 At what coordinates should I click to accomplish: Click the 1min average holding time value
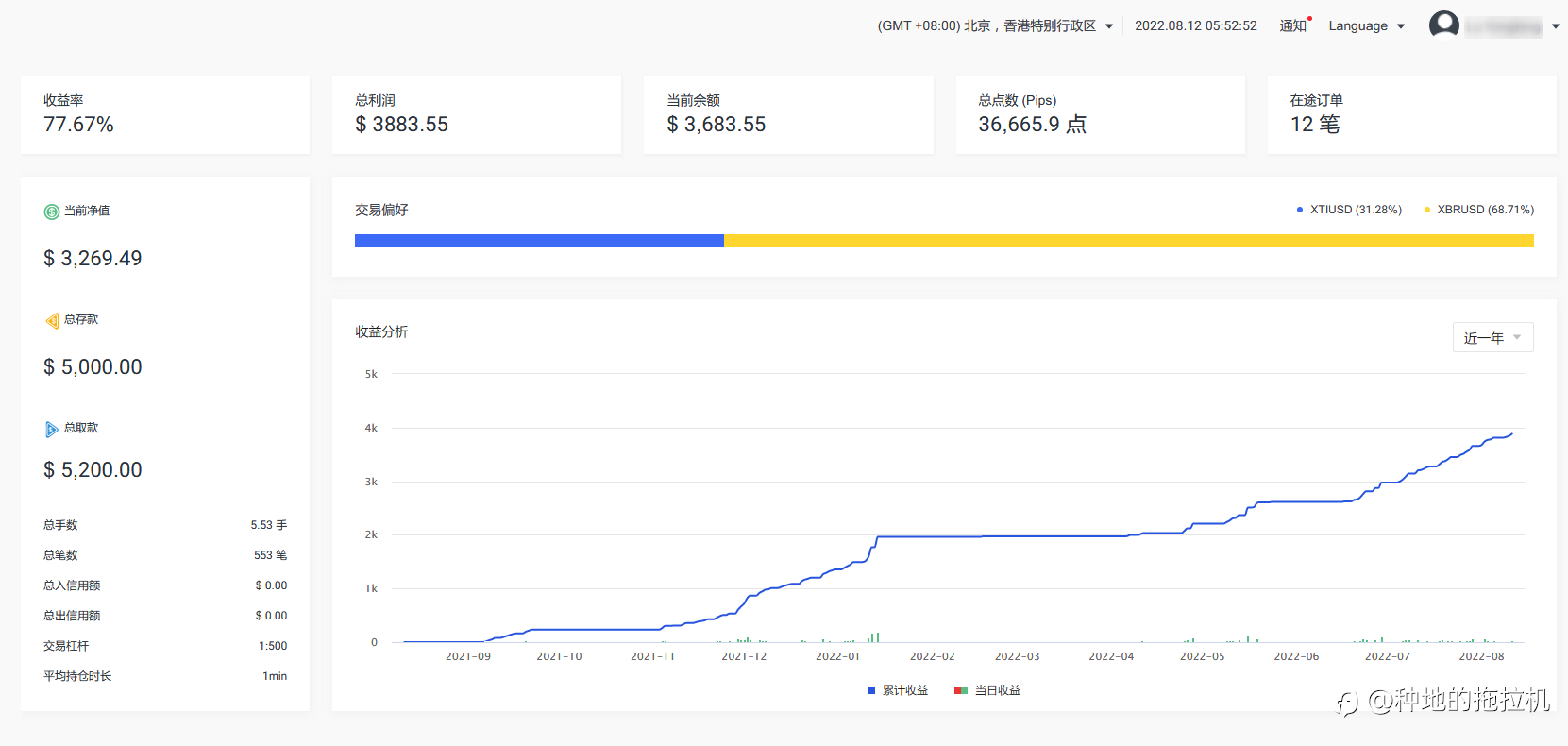(275, 676)
